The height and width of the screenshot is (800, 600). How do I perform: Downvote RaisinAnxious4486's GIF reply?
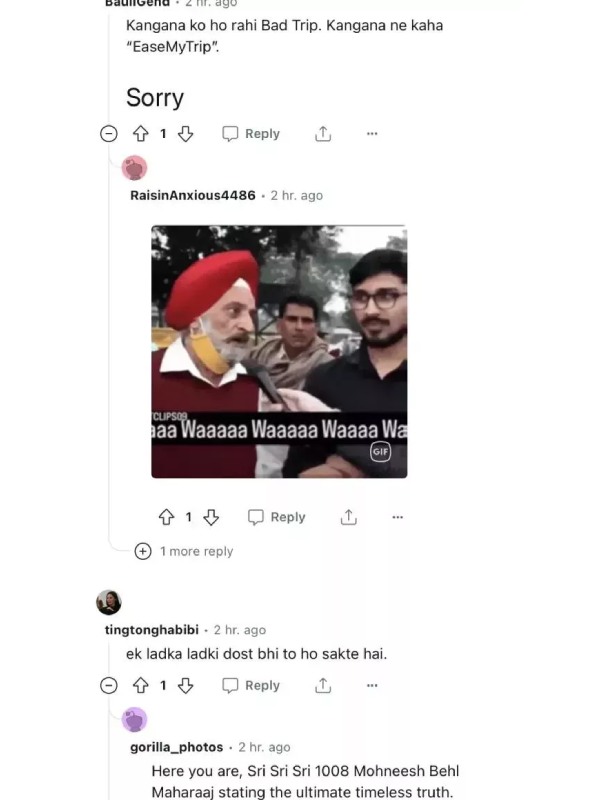coord(211,517)
